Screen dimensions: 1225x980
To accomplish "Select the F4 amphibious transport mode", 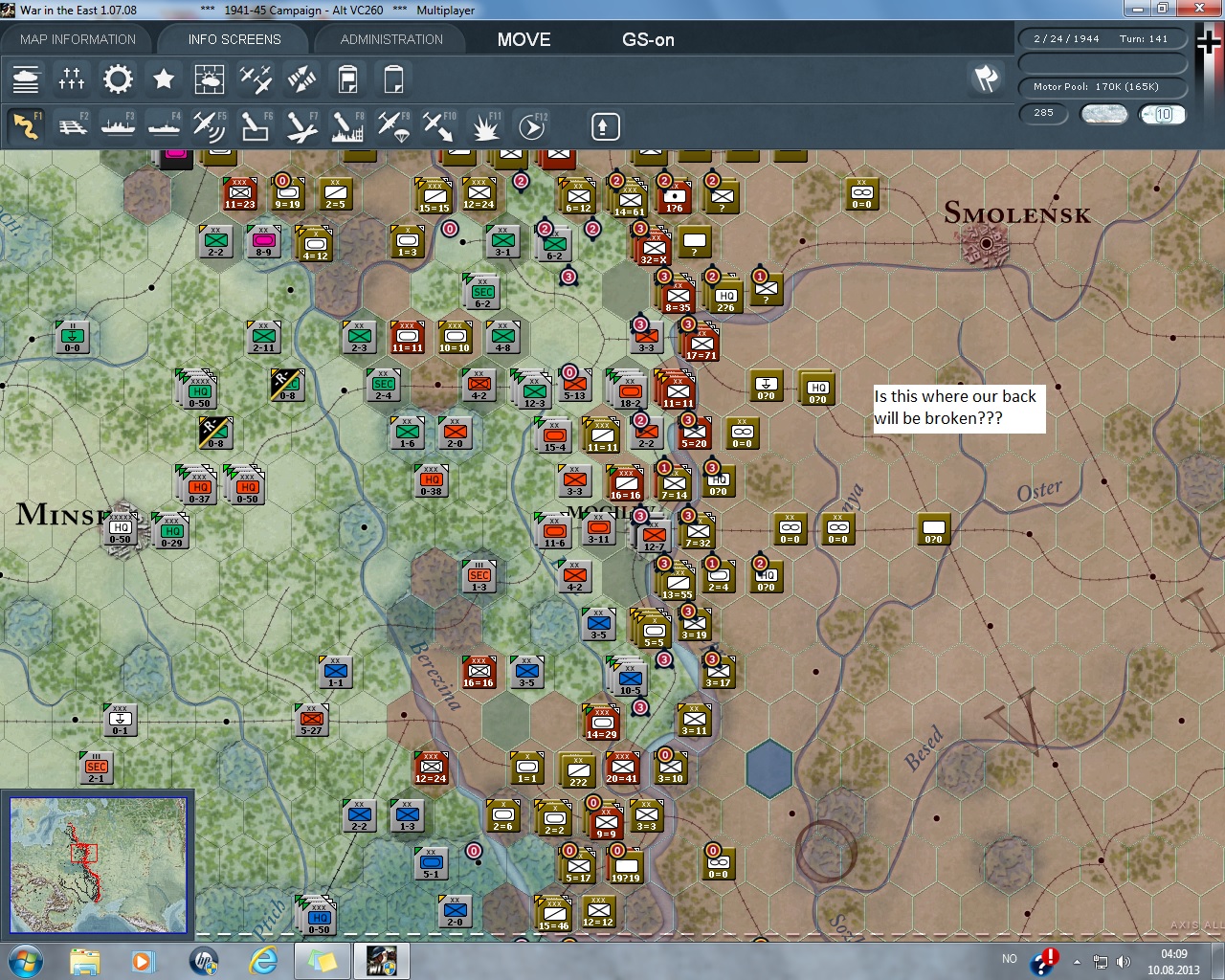I will point(164,126).
